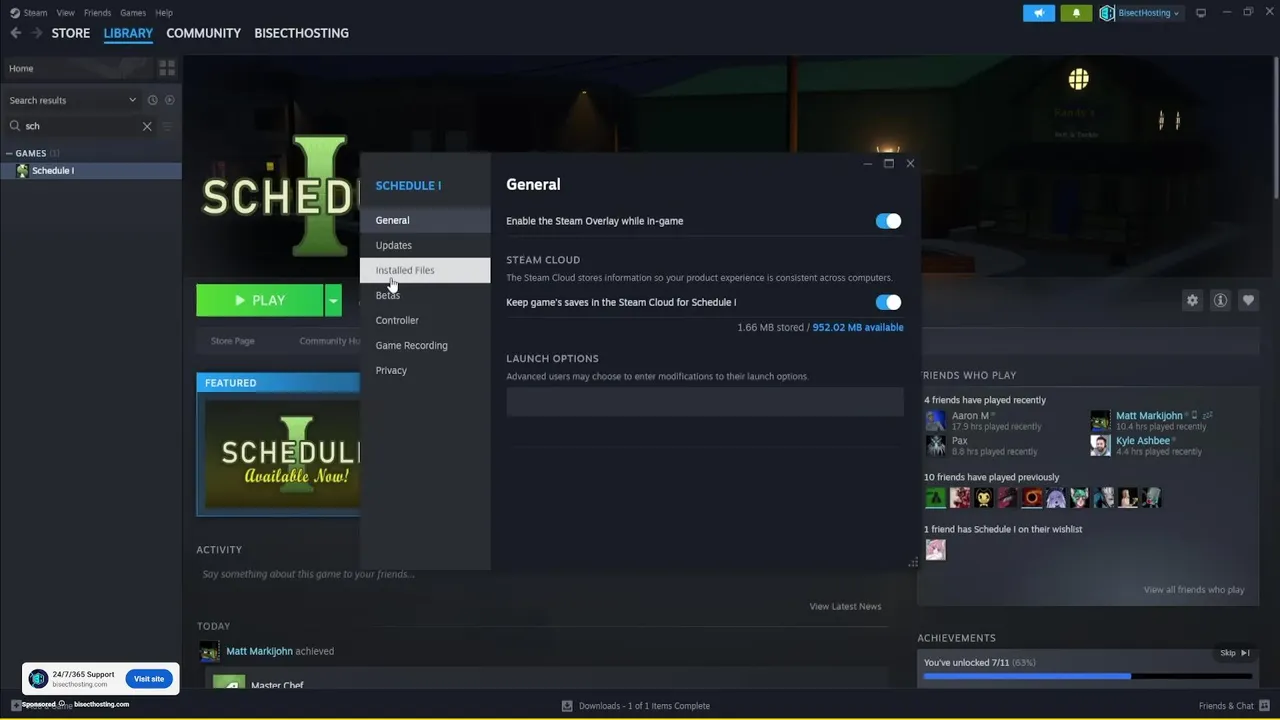The height and width of the screenshot is (720, 1280).
Task: Toggle Steam Overlay while in-game switch
Action: coord(888,221)
